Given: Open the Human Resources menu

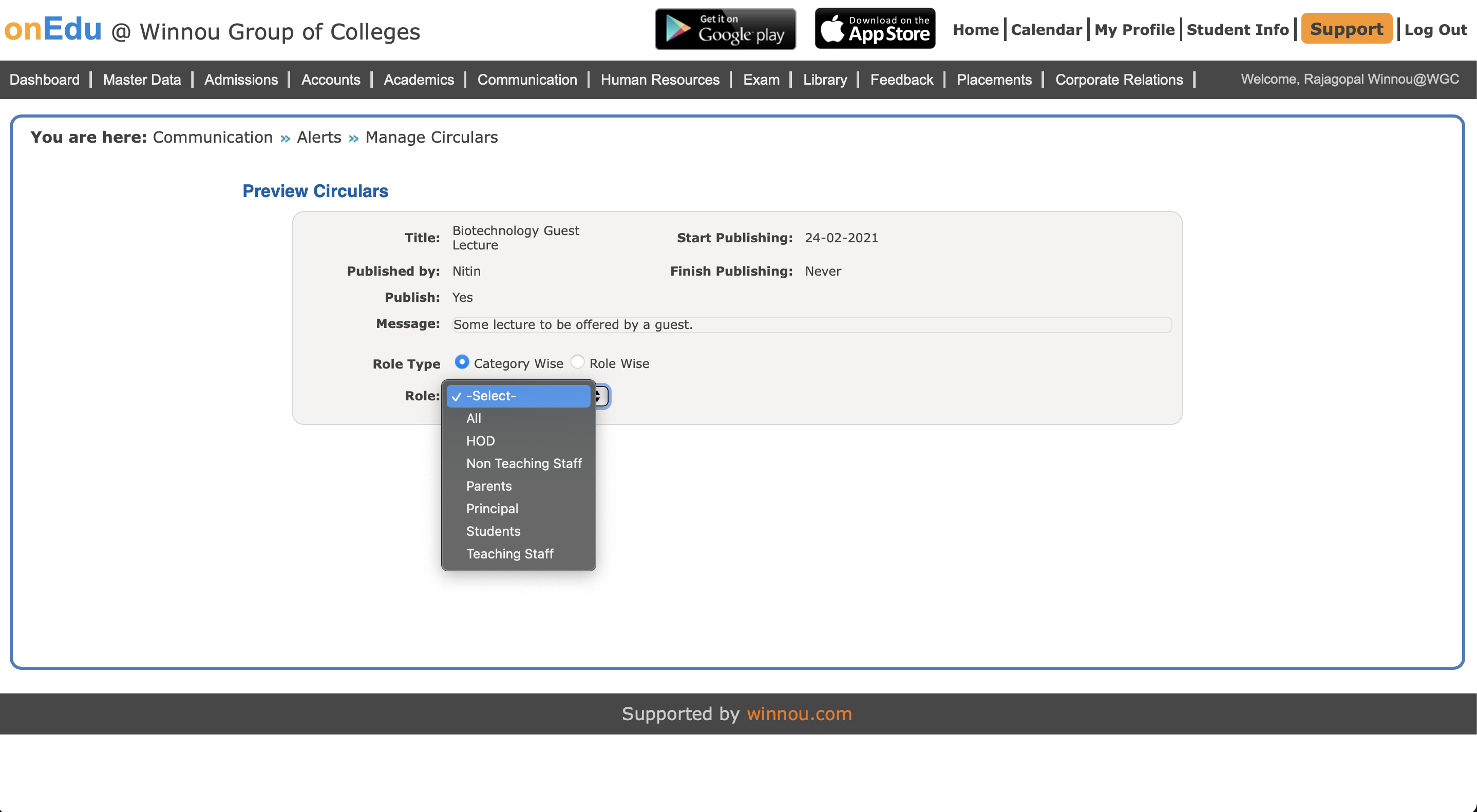Looking at the screenshot, I should pos(659,80).
